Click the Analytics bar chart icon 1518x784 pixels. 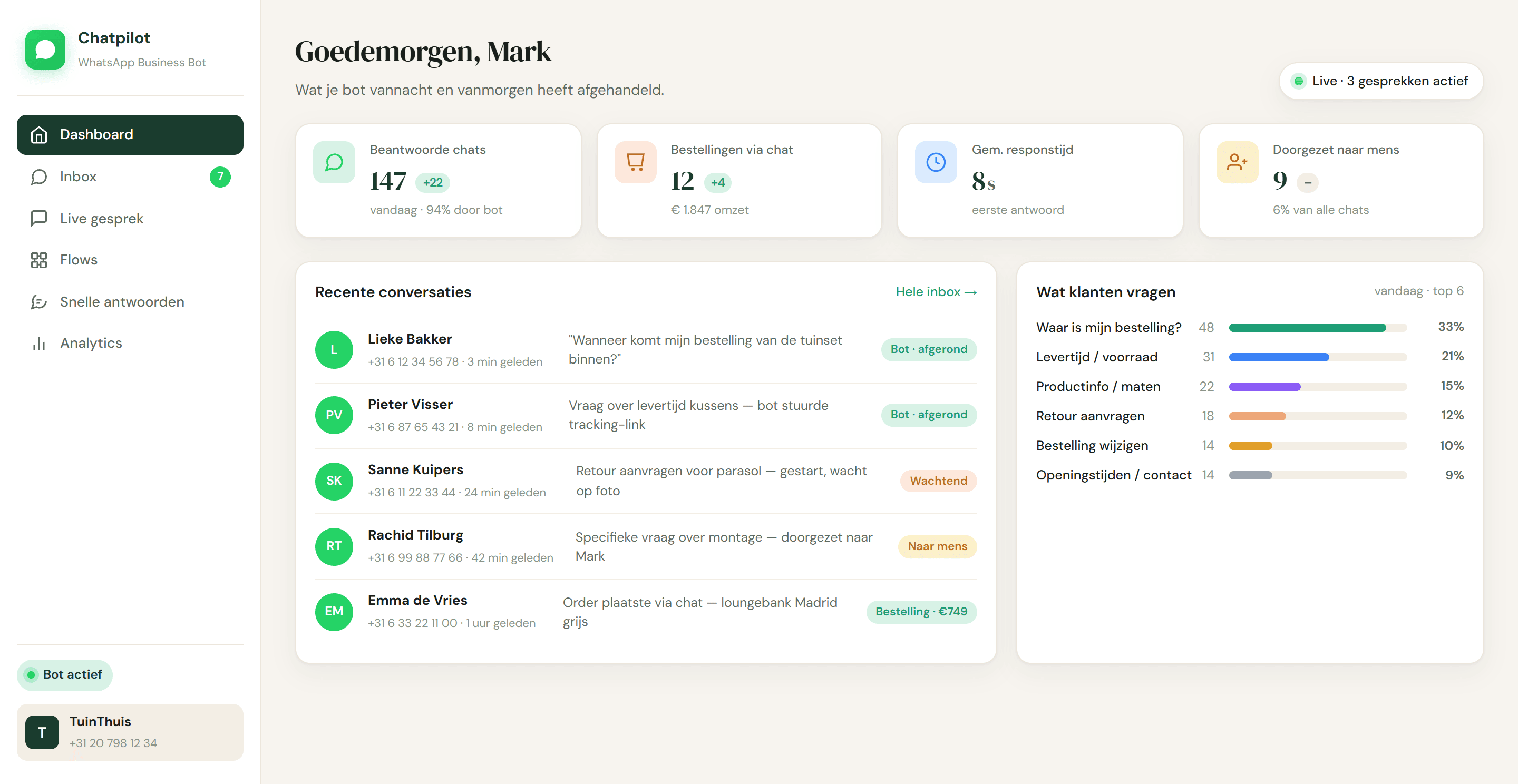[39, 344]
